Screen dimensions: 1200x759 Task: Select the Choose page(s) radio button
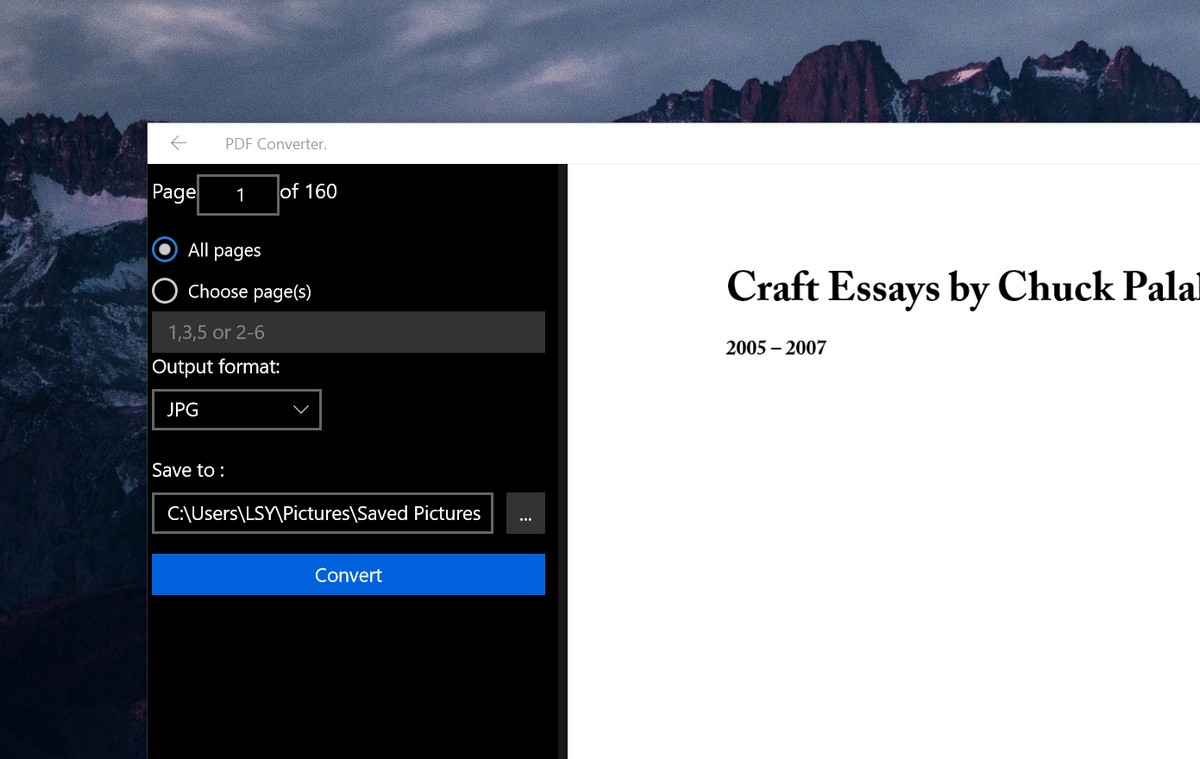pos(165,291)
